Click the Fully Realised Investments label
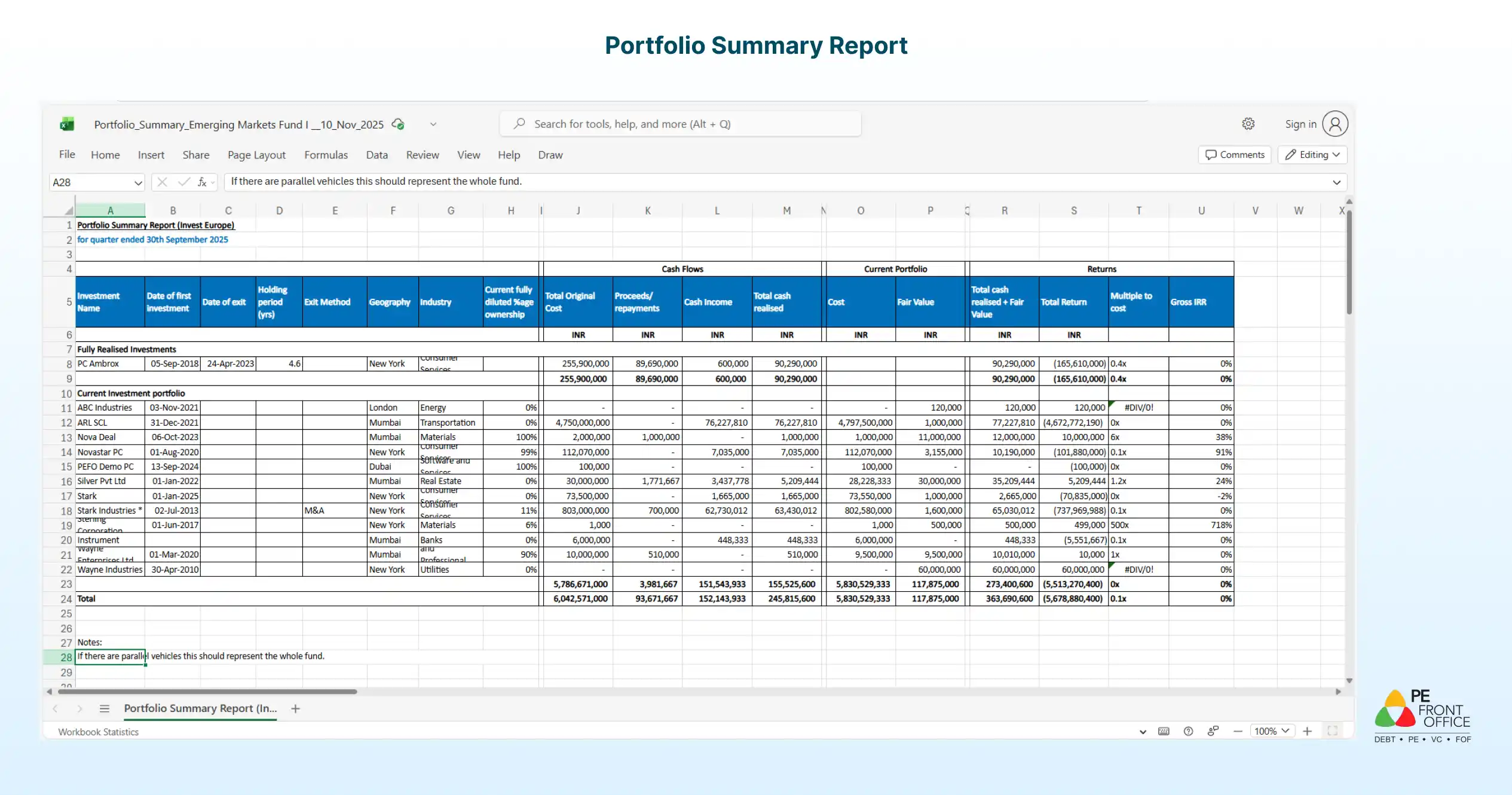This screenshot has width=1512, height=795. [127, 350]
